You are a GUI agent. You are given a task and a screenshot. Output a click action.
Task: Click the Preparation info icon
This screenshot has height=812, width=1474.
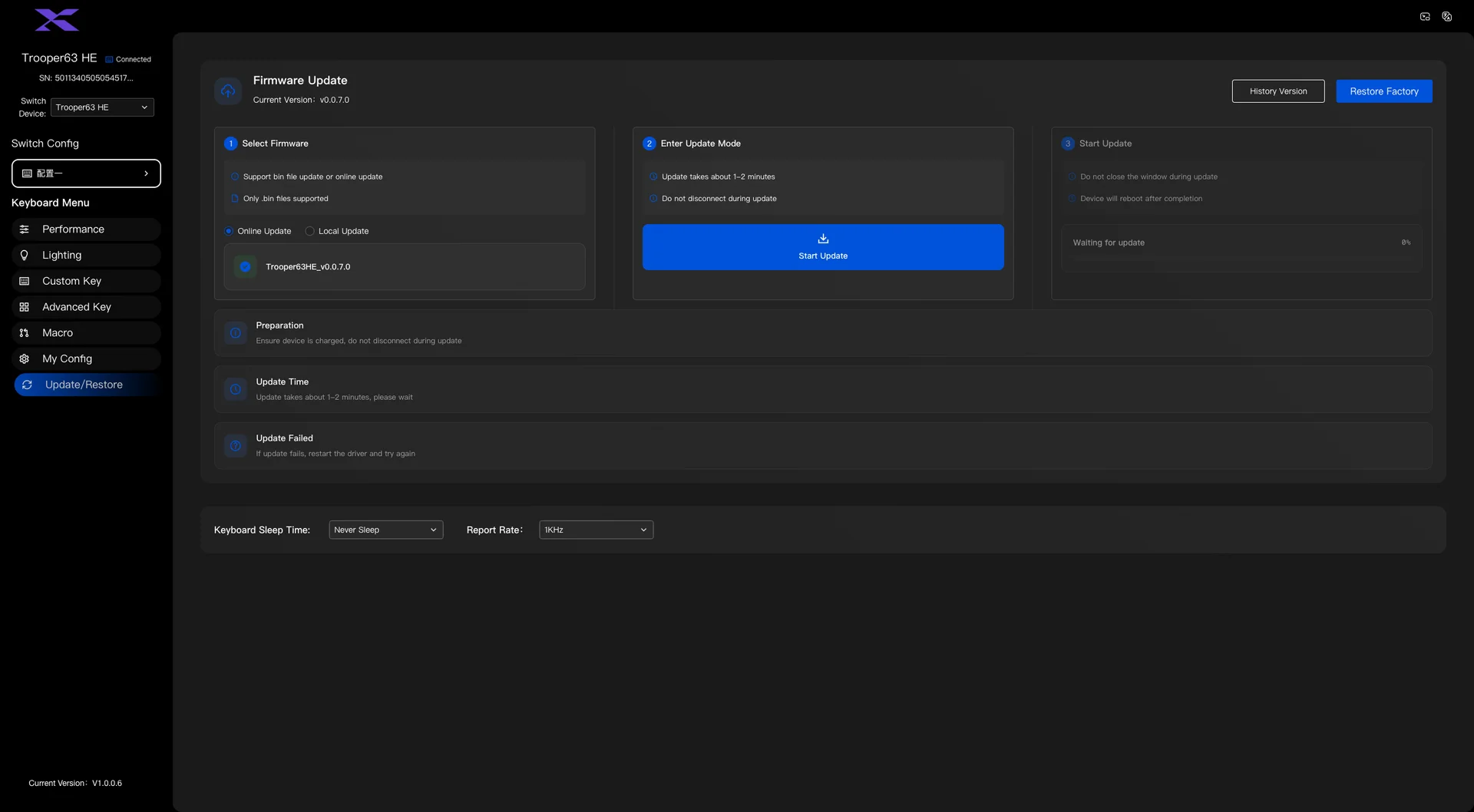pos(236,333)
